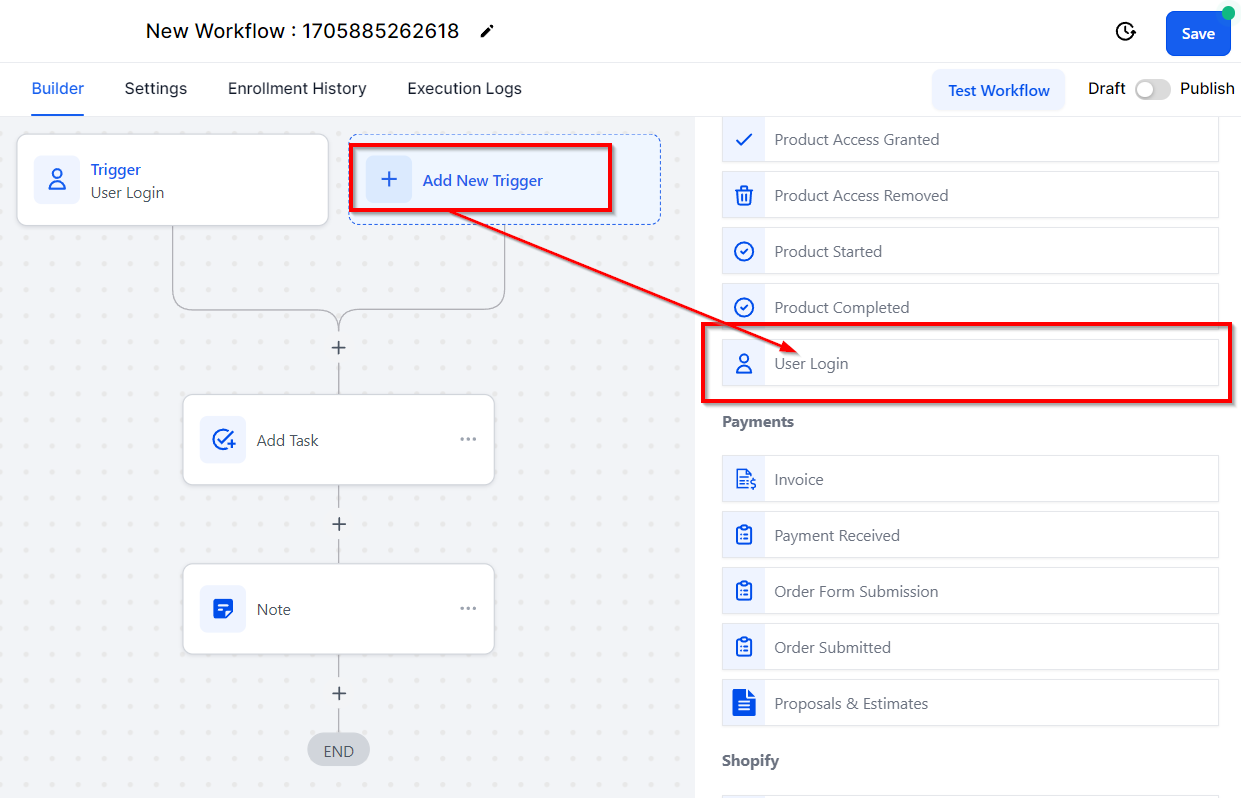
Task: Select Add New Trigger label
Action: pos(483,181)
